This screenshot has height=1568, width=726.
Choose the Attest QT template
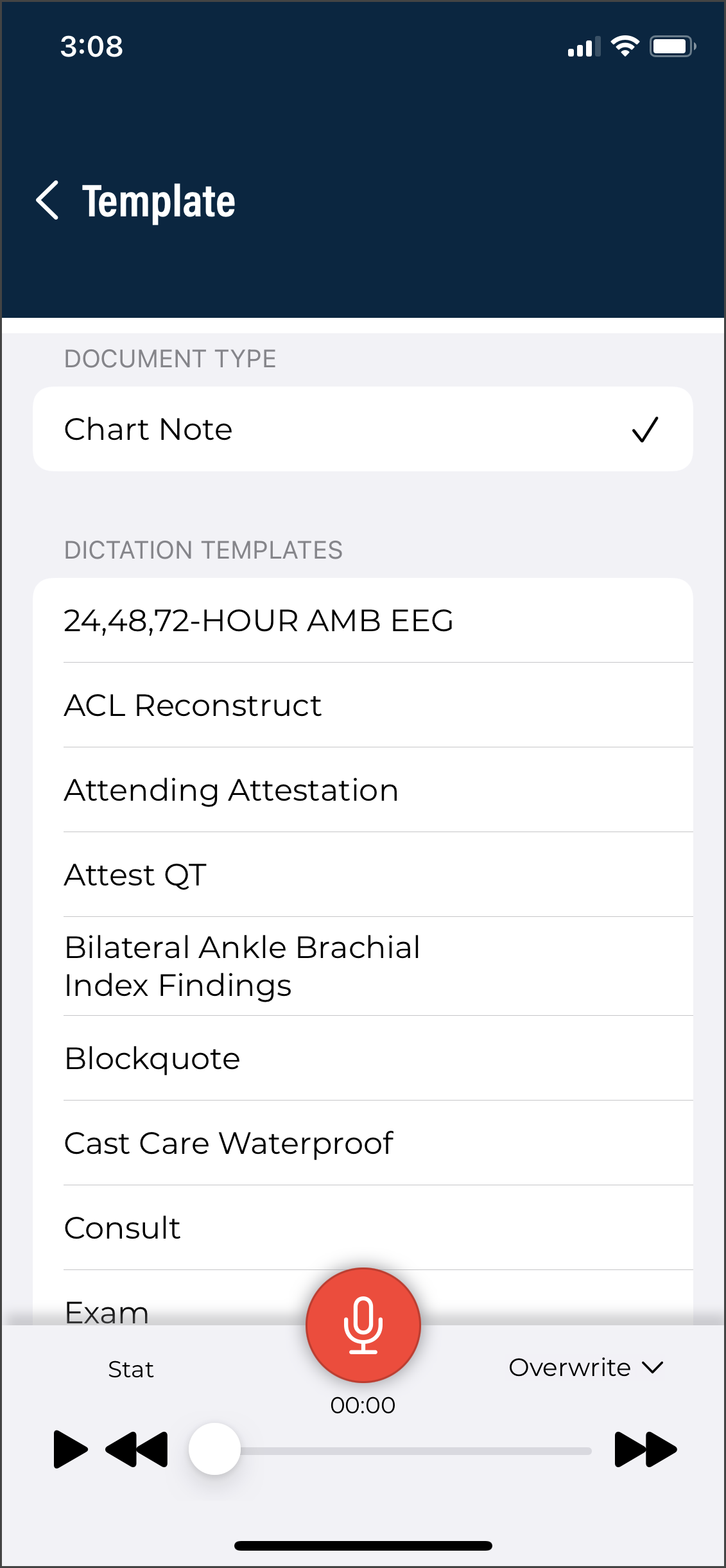tap(363, 875)
